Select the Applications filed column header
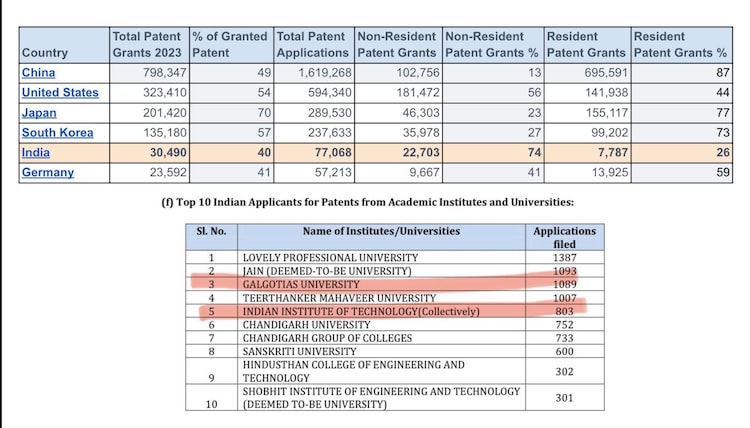 564,237
